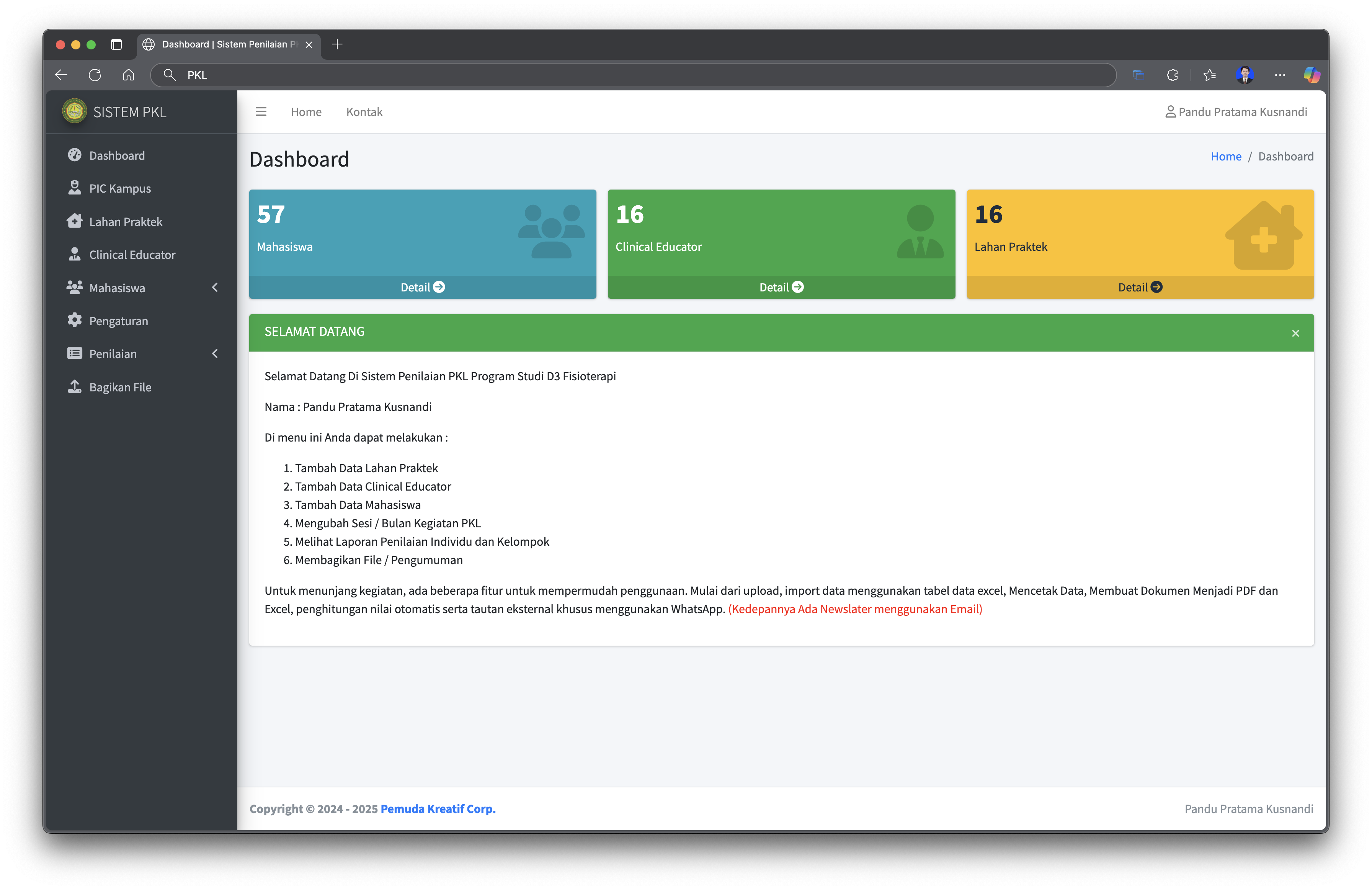The image size is (1372, 890).
Task: Click Home breadcrumb link
Action: coord(1226,156)
